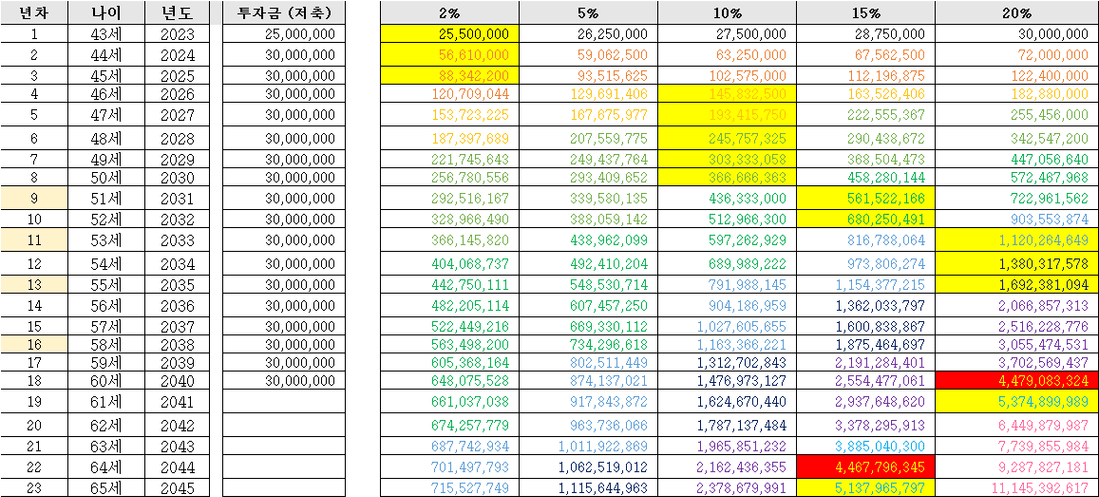Click yellow cell 56,610,000
The height and width of the screenshot is (497, 1099).
(450, 55)
